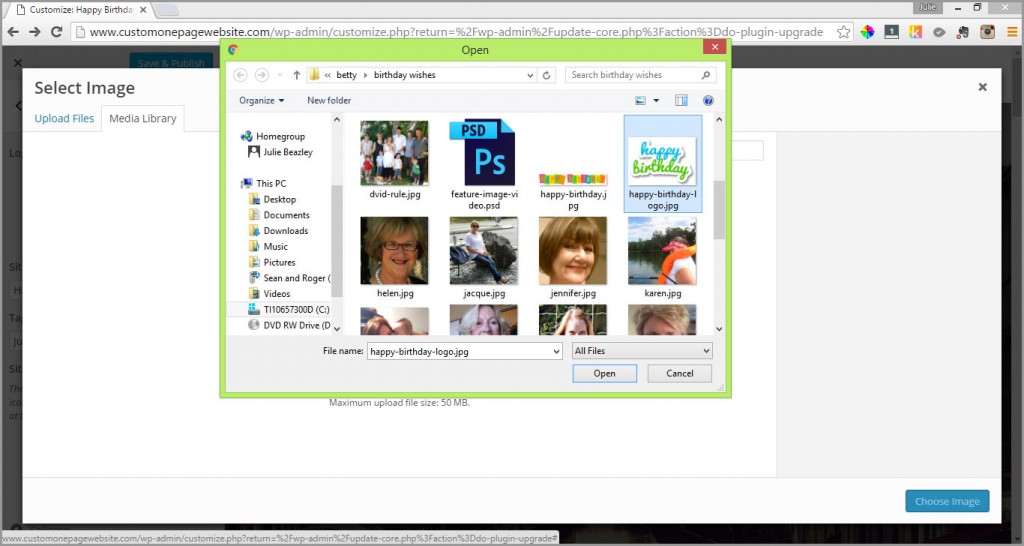
Task: Click the betty folder in breadcrumb
Action: [x=346, y=75]
